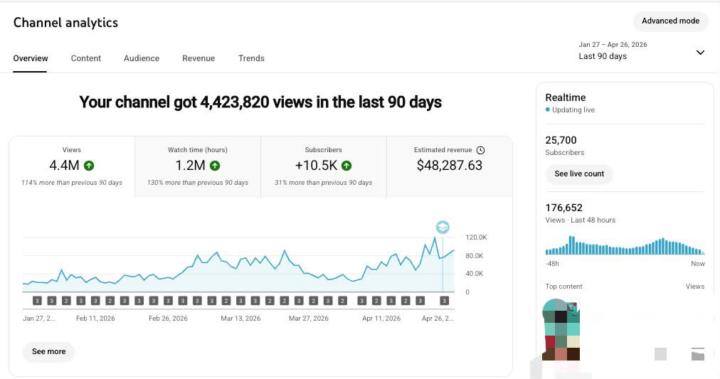Switch to the Audience tab
Viewport: 720px width, 379px height.
(x=141, y=58)
